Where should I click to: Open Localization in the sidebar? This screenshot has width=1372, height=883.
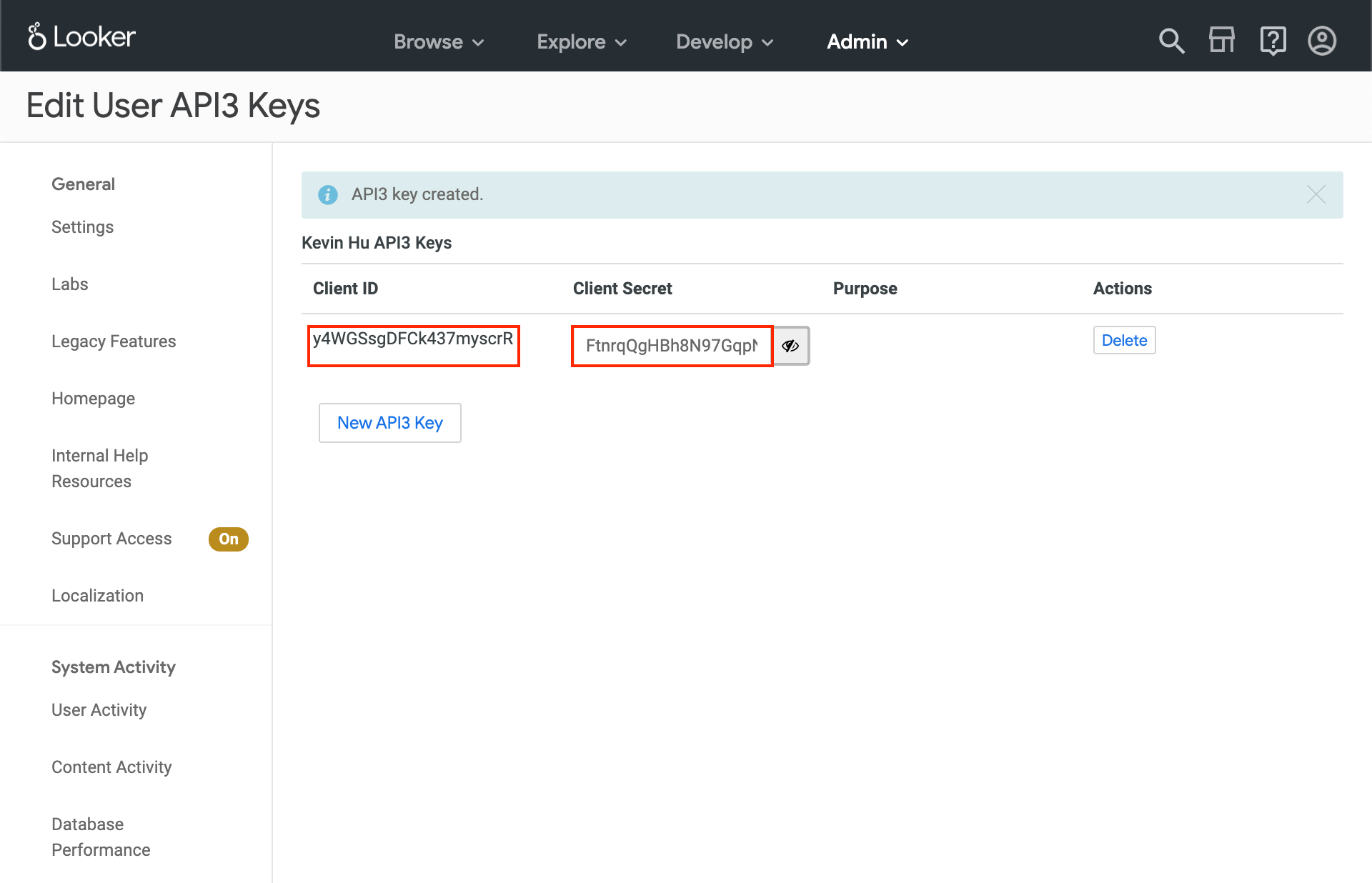tap(97, 596)
